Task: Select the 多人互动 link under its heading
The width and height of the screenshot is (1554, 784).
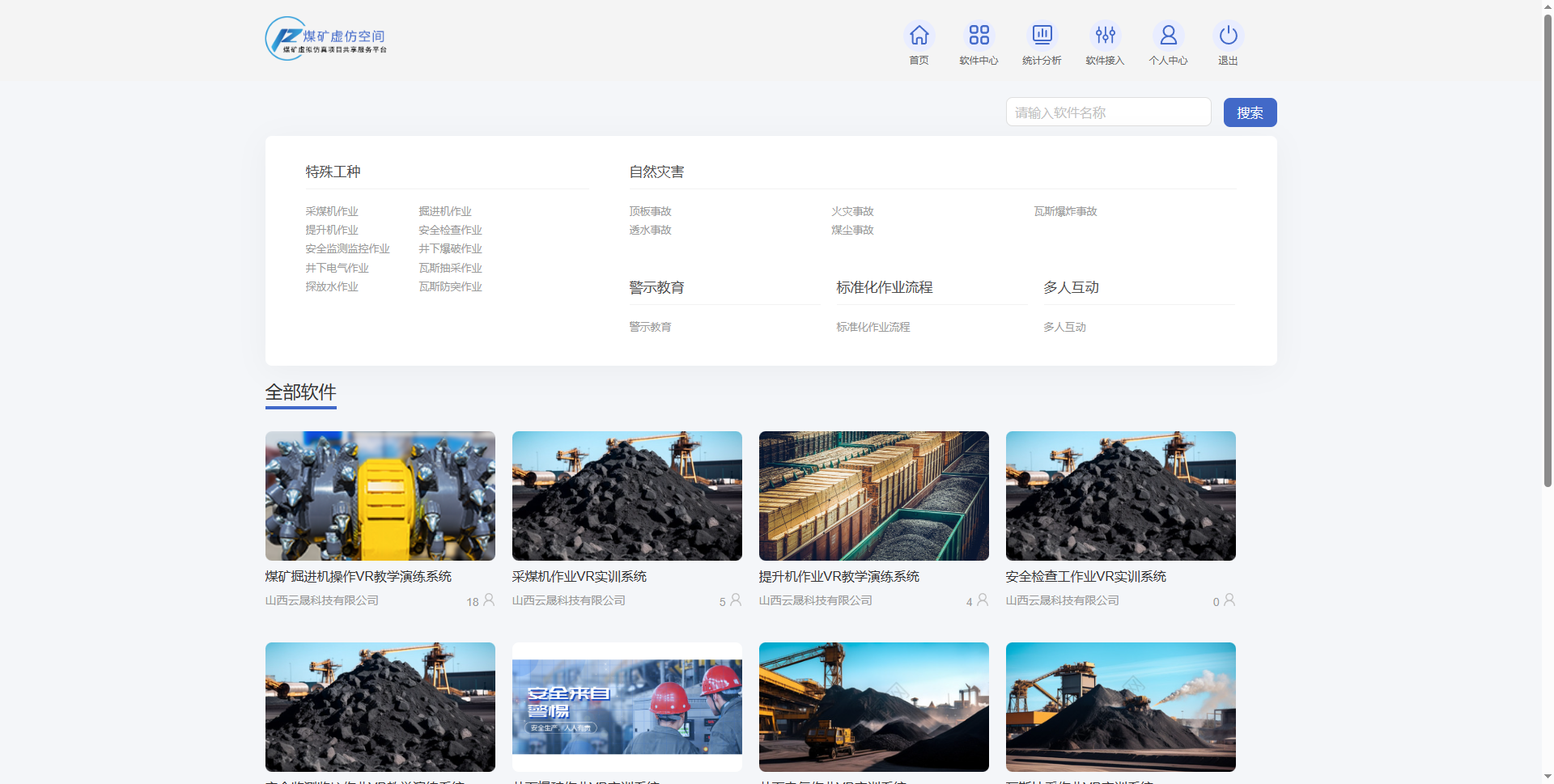Action: point(1064,327)
